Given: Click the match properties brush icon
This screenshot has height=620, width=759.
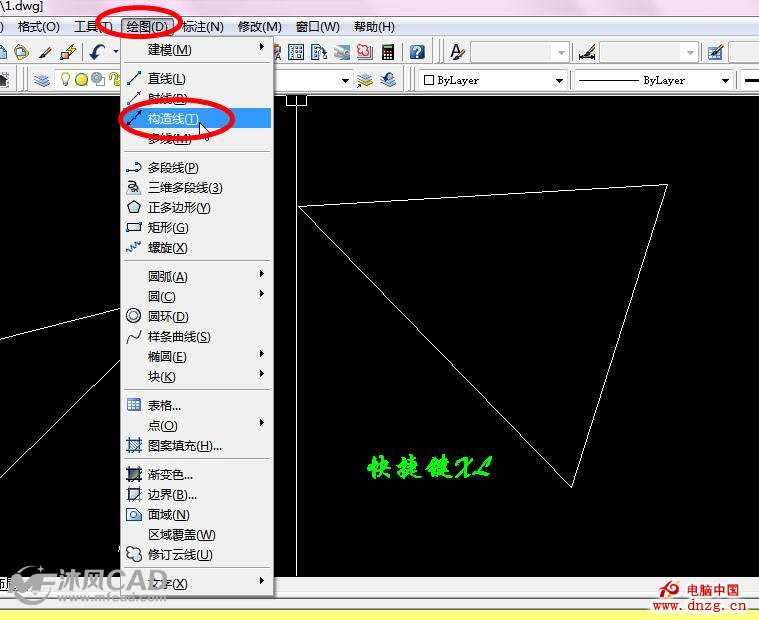Looking at the screenshot, I should [x=45, y=52].
